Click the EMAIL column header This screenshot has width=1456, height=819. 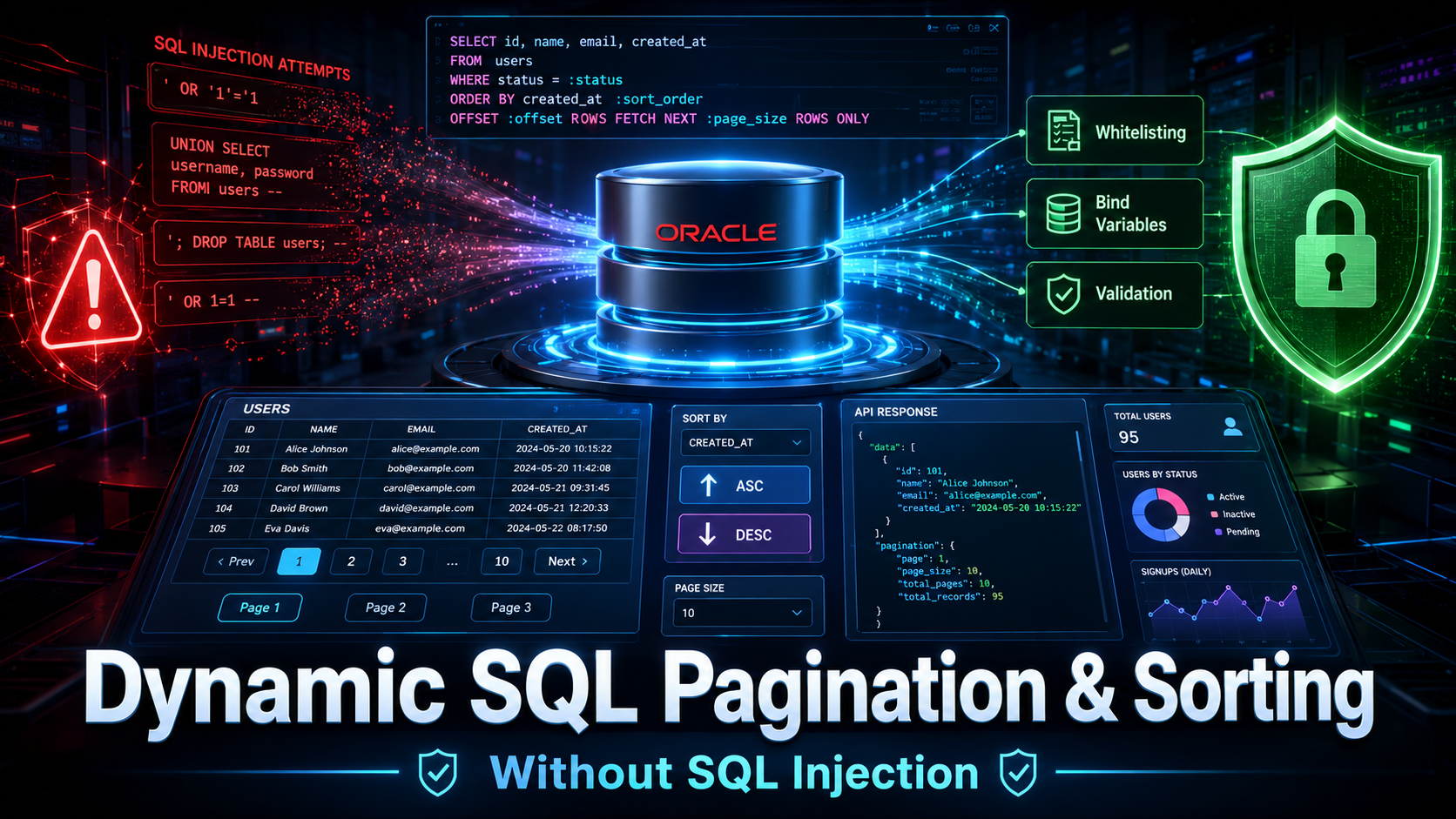(x=421, y=429)
